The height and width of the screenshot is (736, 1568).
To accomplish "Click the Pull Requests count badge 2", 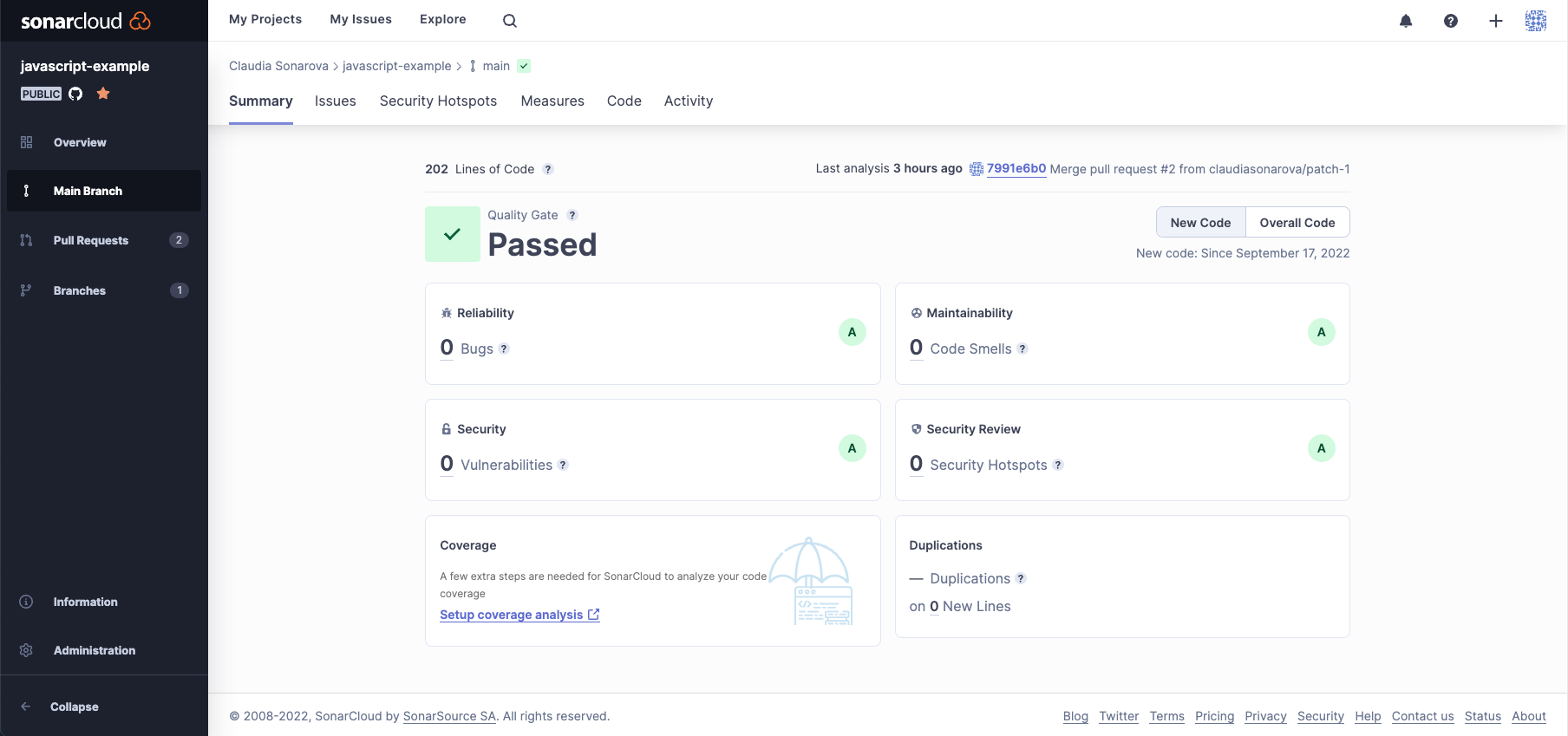I will [179, 240].
